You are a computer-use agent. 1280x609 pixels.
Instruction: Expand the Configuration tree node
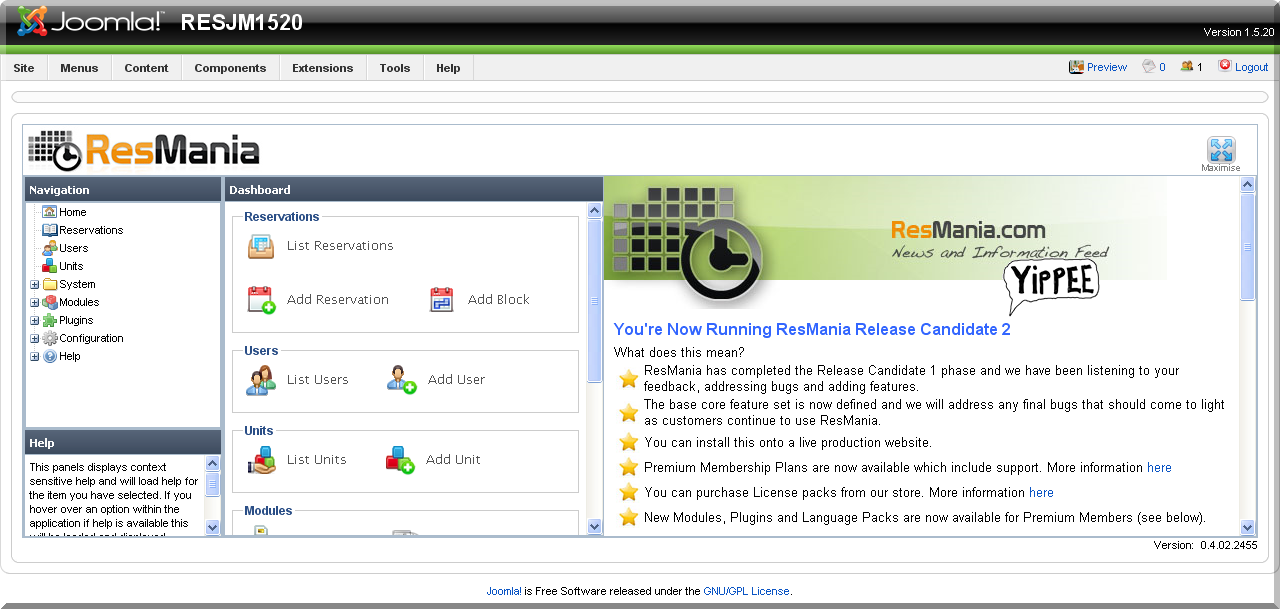[x=35, y=339]
